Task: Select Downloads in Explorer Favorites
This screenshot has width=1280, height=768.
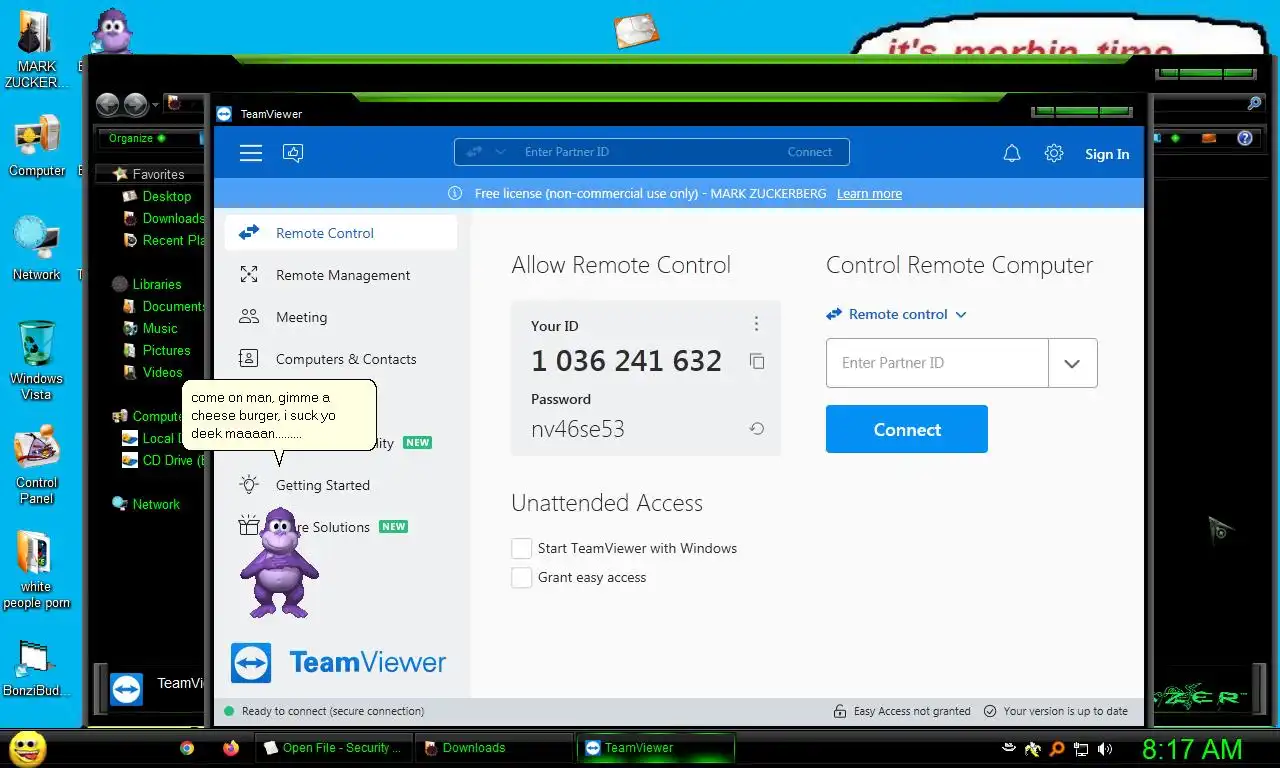Action: click(166, 218)
